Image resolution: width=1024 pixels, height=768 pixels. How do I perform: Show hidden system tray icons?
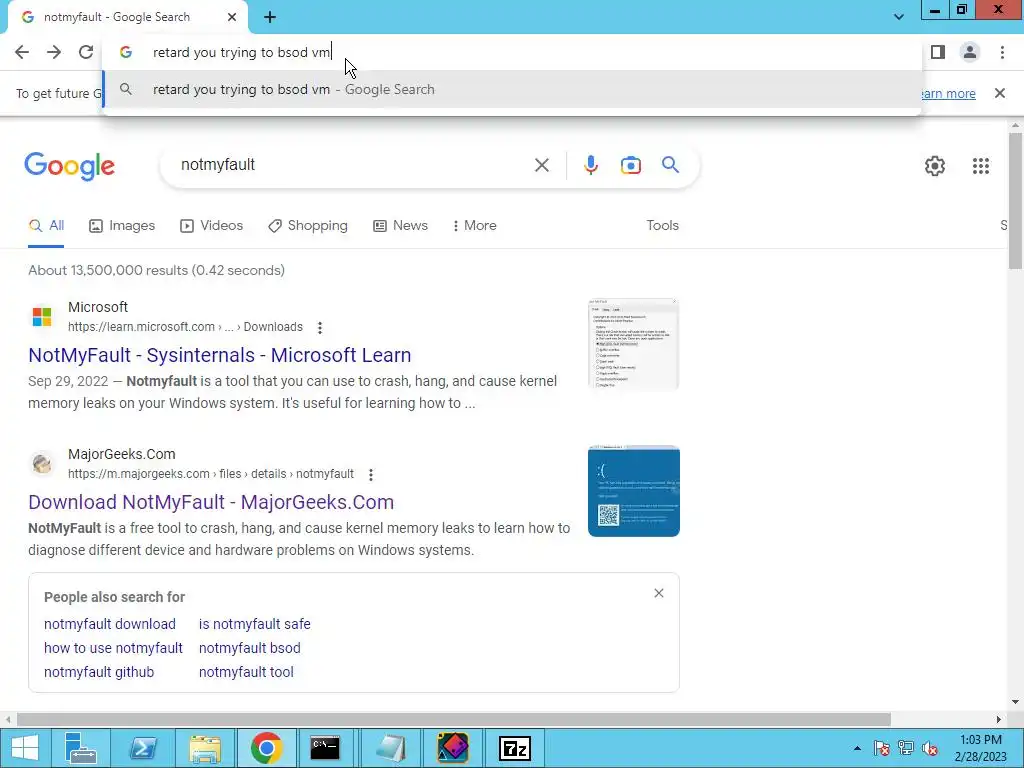pyautogui.click(x=857, y=748)
